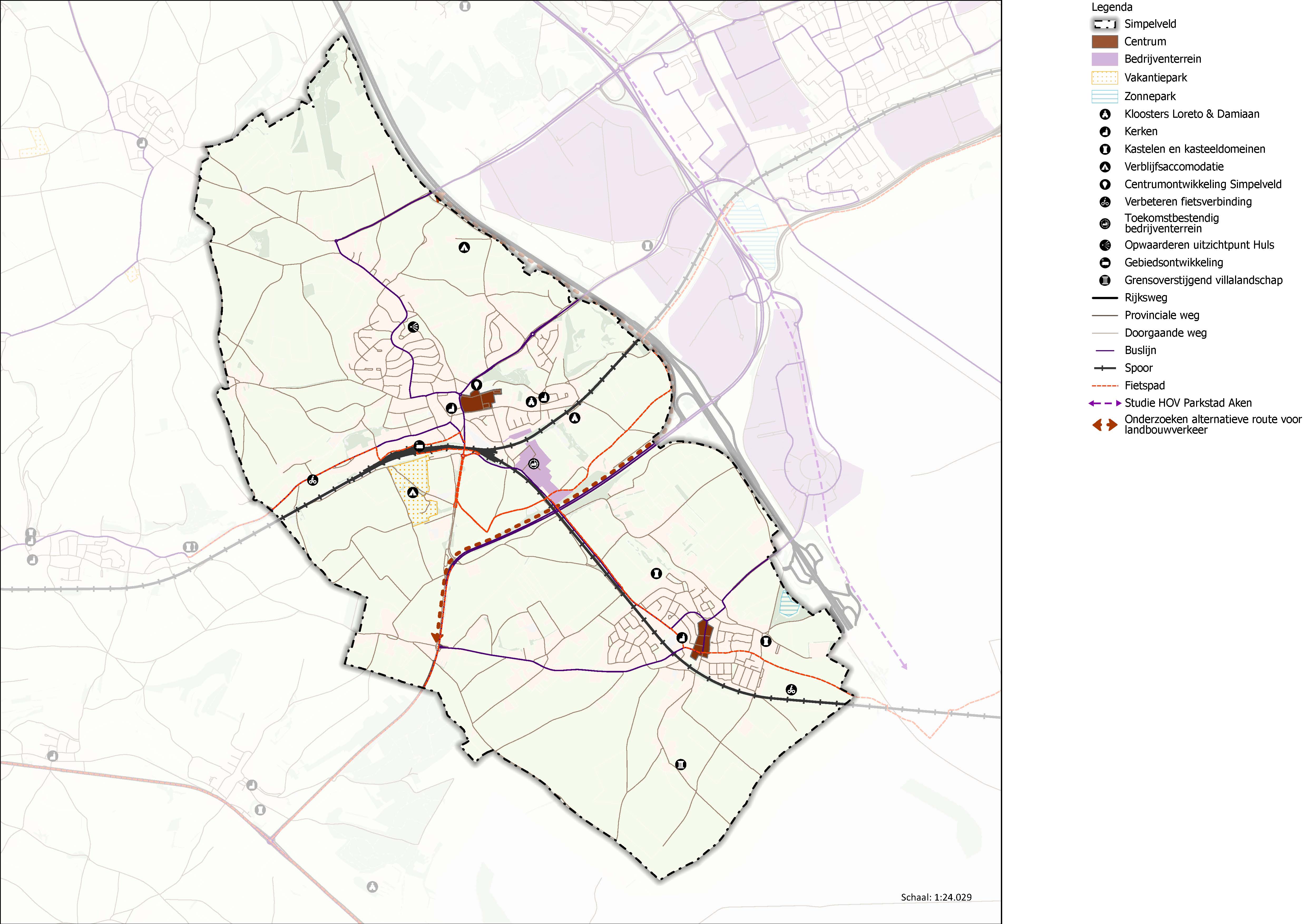Click the castle icon right of the southern brown centre
The width and height of the screenshot is (1307, 924).
tap(766, 641)
